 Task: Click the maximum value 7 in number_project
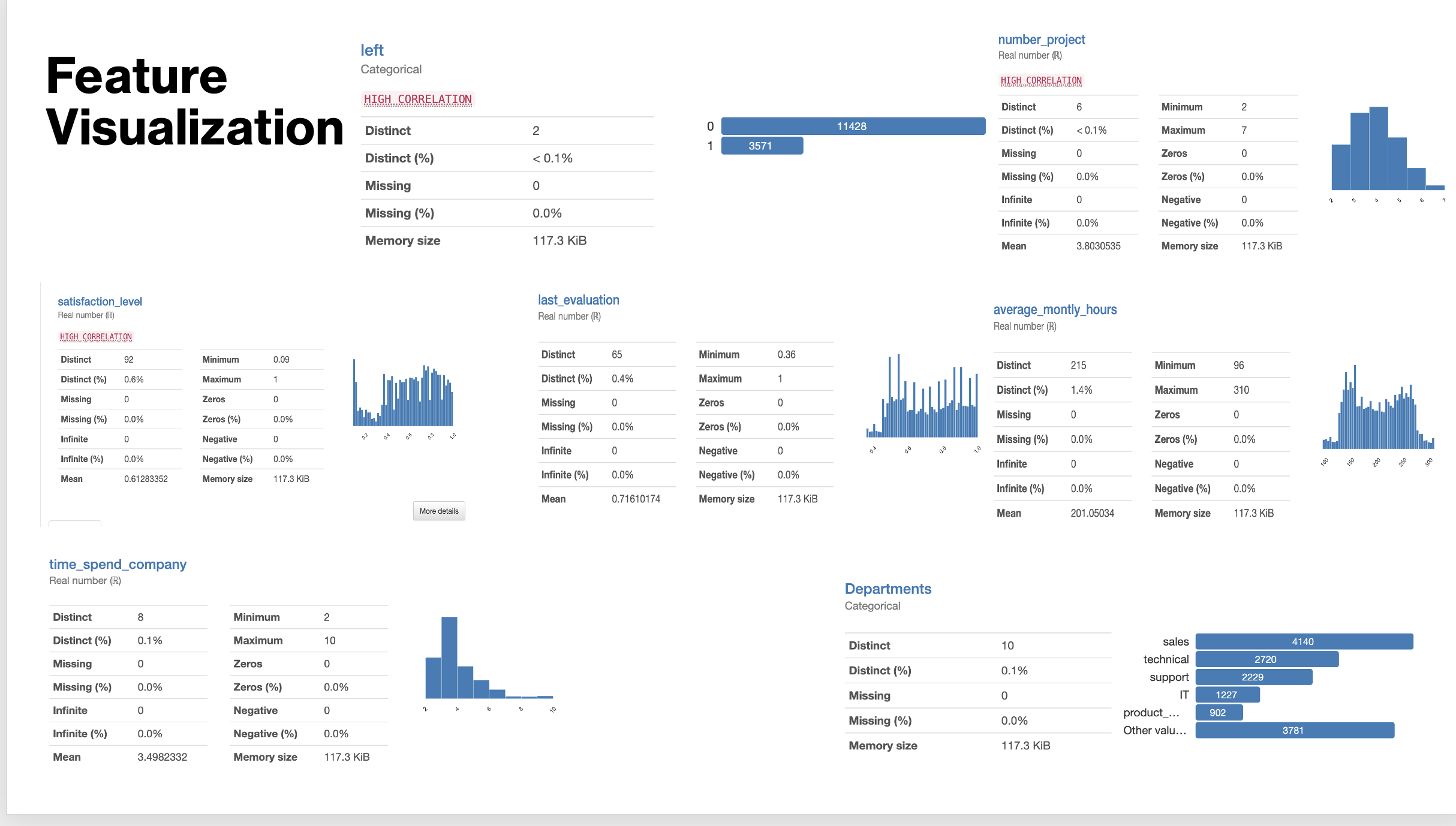(x=1244, y=130)
